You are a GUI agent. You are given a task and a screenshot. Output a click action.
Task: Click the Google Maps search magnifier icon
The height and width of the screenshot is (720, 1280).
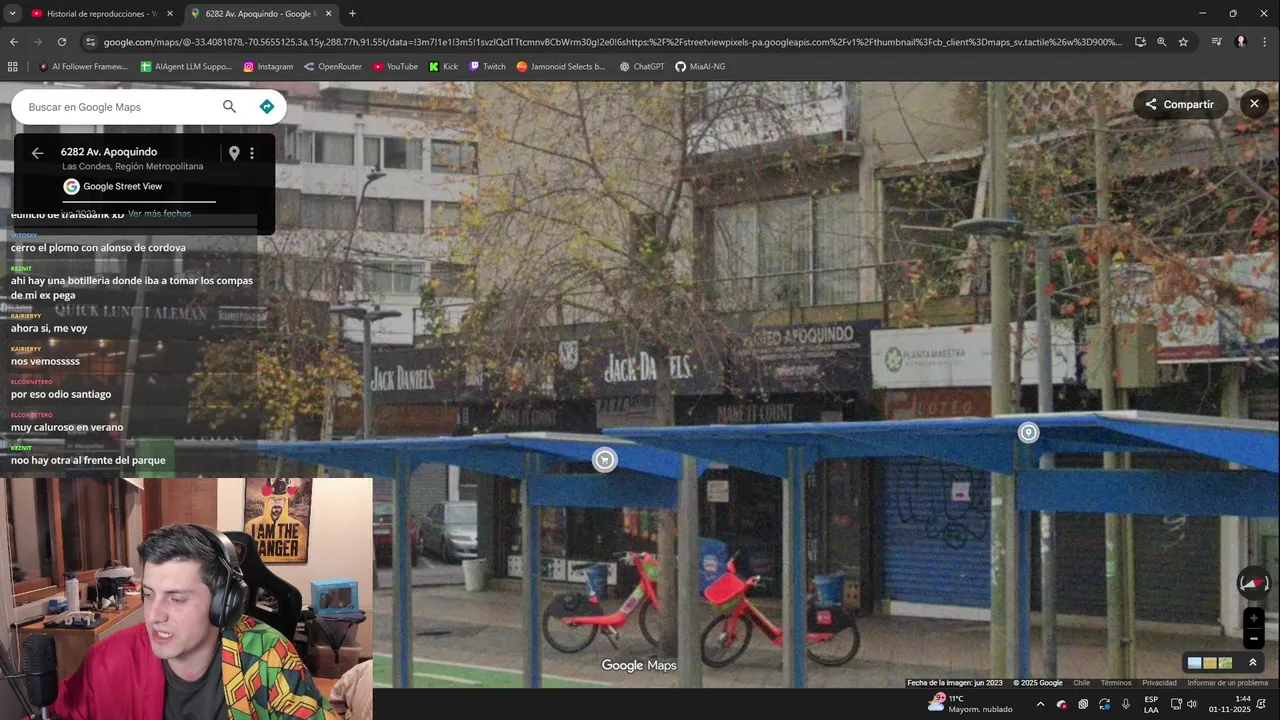[229, 107]
